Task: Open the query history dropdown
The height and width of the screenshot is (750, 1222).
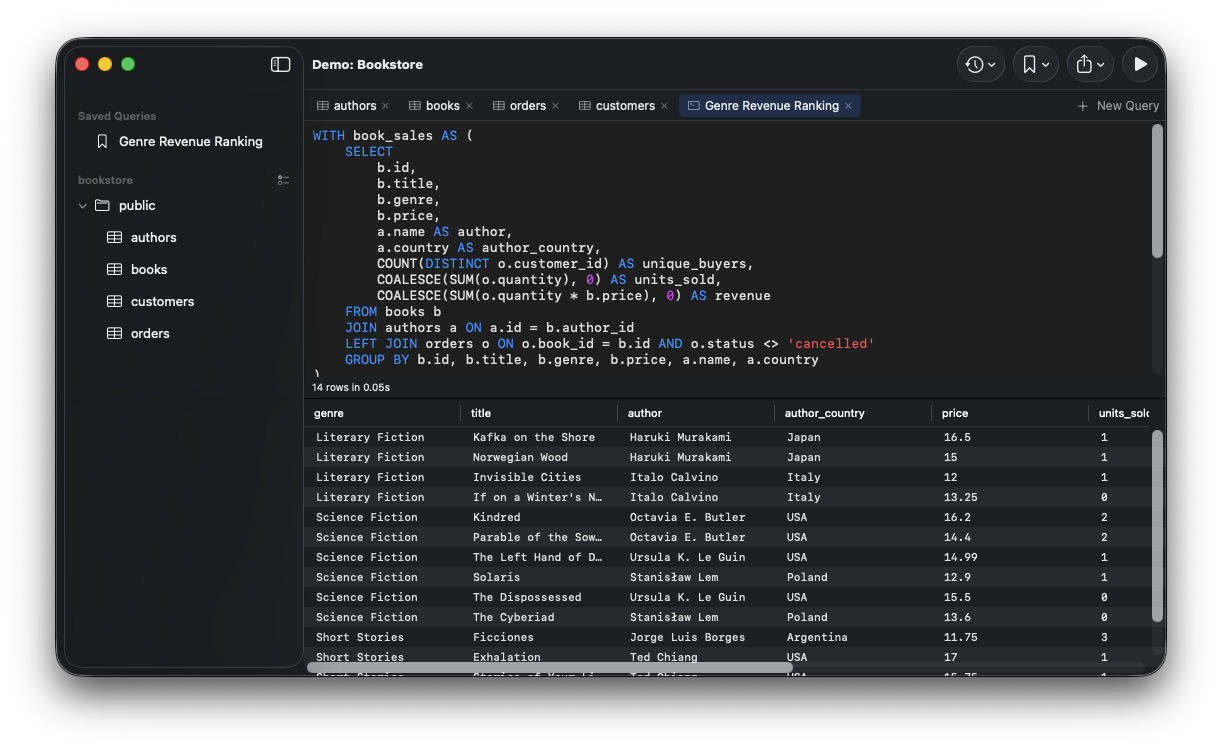Action: [980, 64]
